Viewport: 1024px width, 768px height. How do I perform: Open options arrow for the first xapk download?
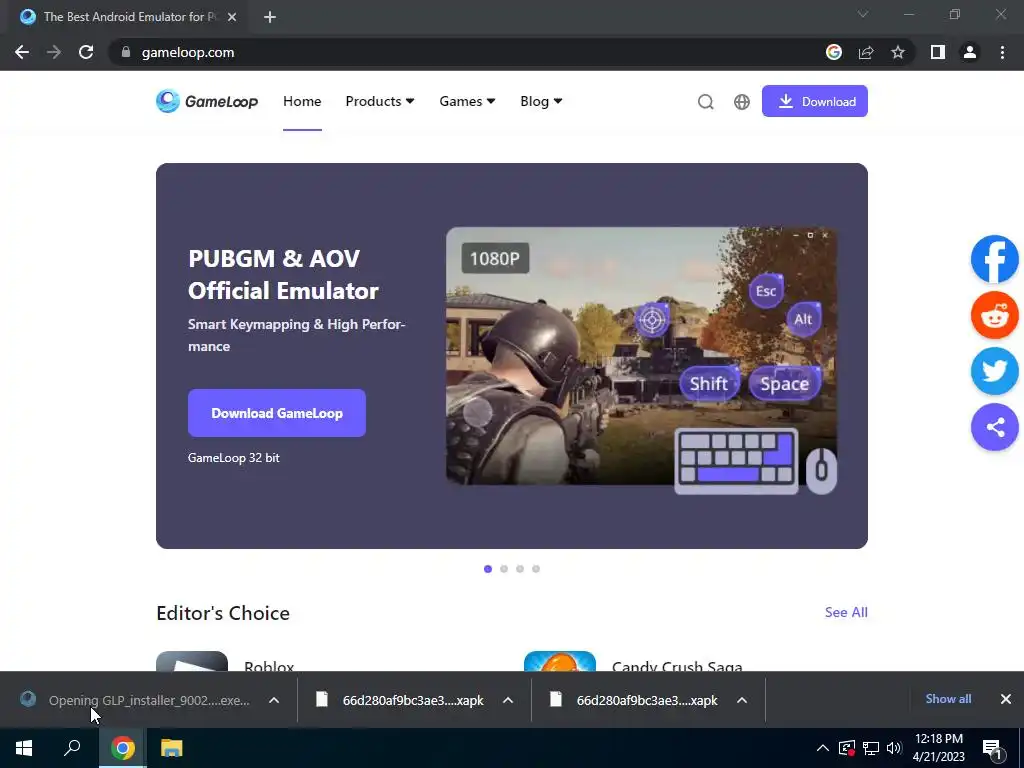click(x=508, y=700)
